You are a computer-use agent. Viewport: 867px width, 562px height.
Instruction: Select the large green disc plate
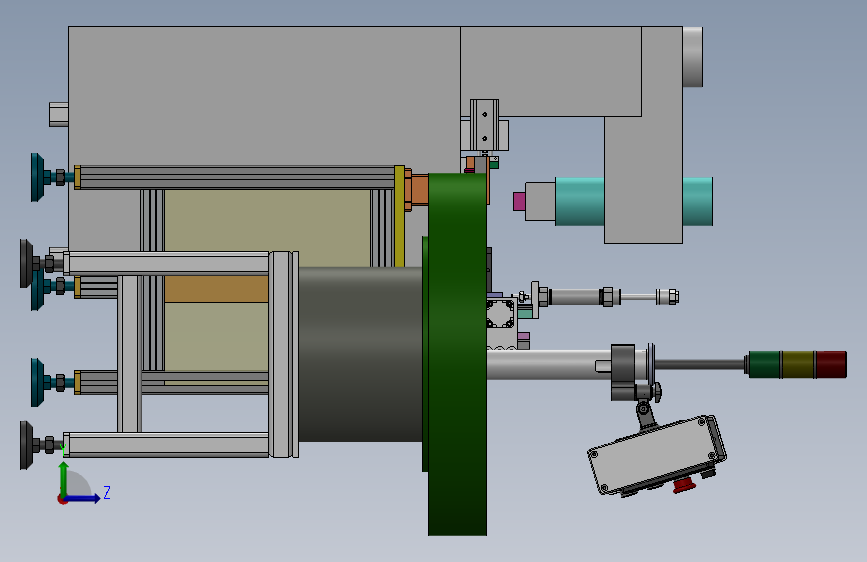[x=457, y=354]
